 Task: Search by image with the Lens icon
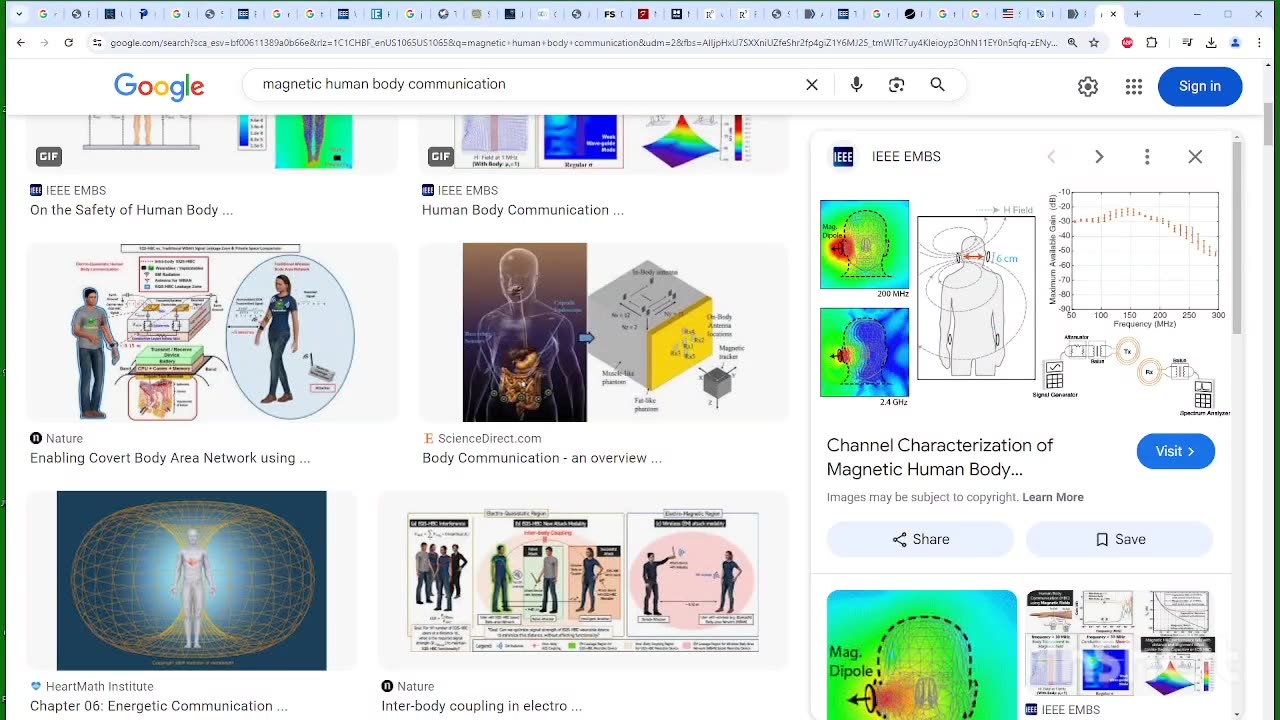tap(897, 85)
